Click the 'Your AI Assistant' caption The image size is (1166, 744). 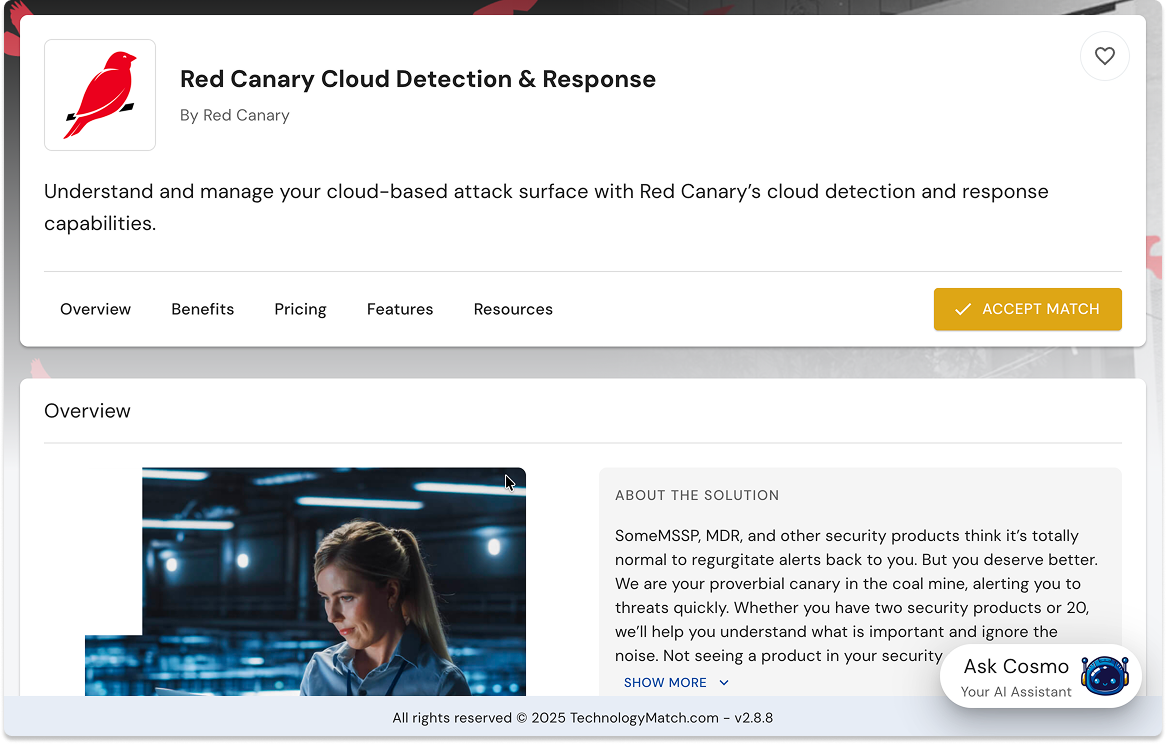click(1016, 692)
